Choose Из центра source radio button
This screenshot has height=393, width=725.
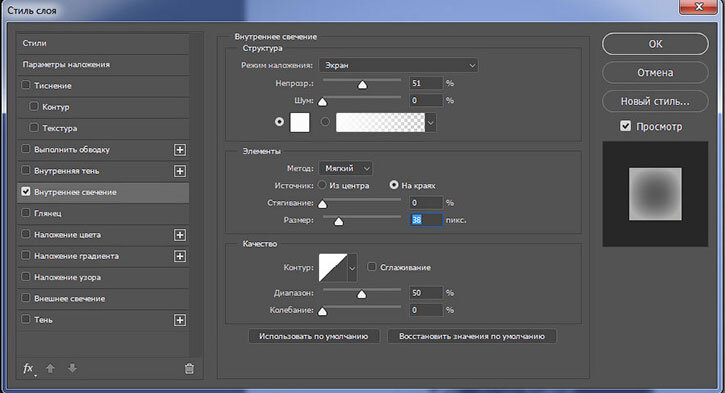pos(322,185)
